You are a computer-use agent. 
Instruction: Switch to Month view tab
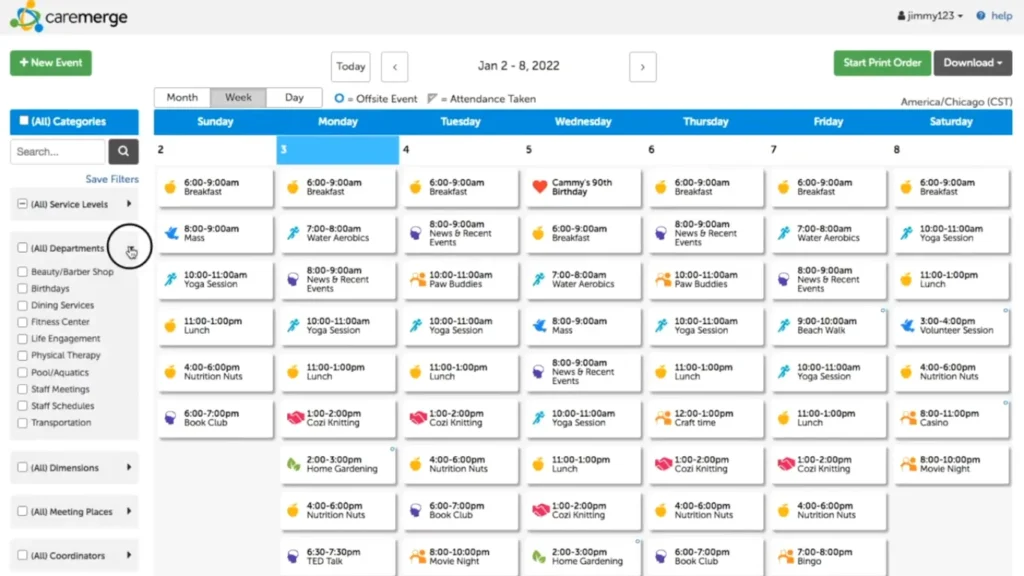point(182,97)
